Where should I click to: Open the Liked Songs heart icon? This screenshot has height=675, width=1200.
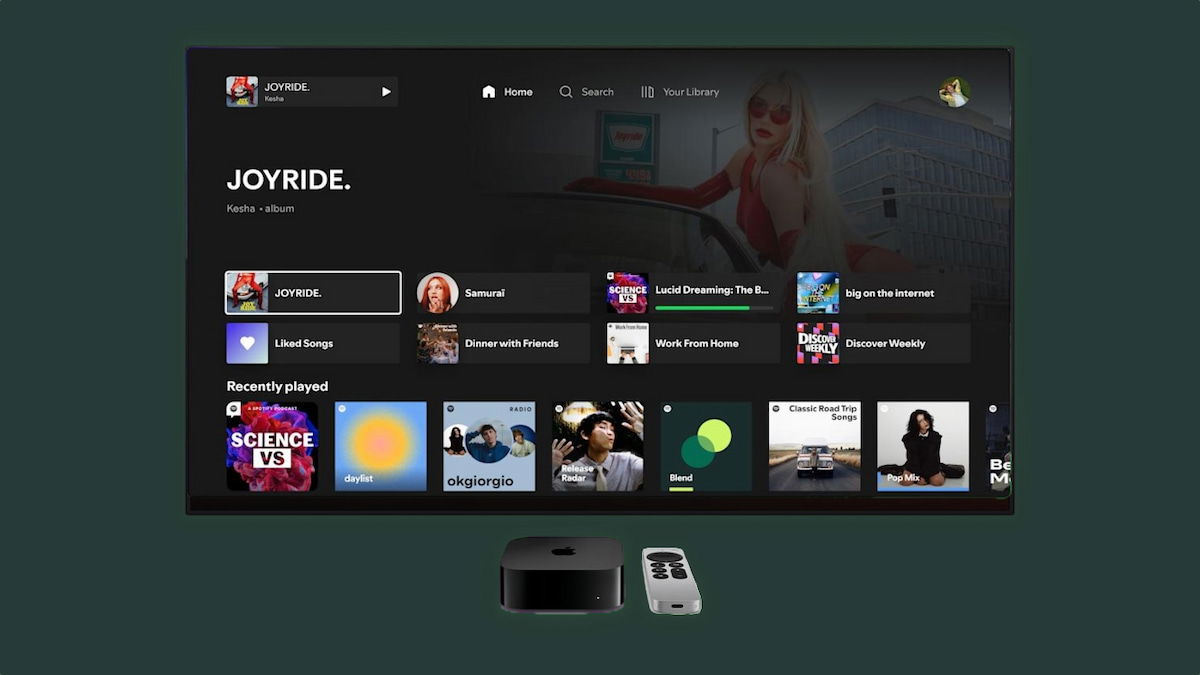point(247,343)
